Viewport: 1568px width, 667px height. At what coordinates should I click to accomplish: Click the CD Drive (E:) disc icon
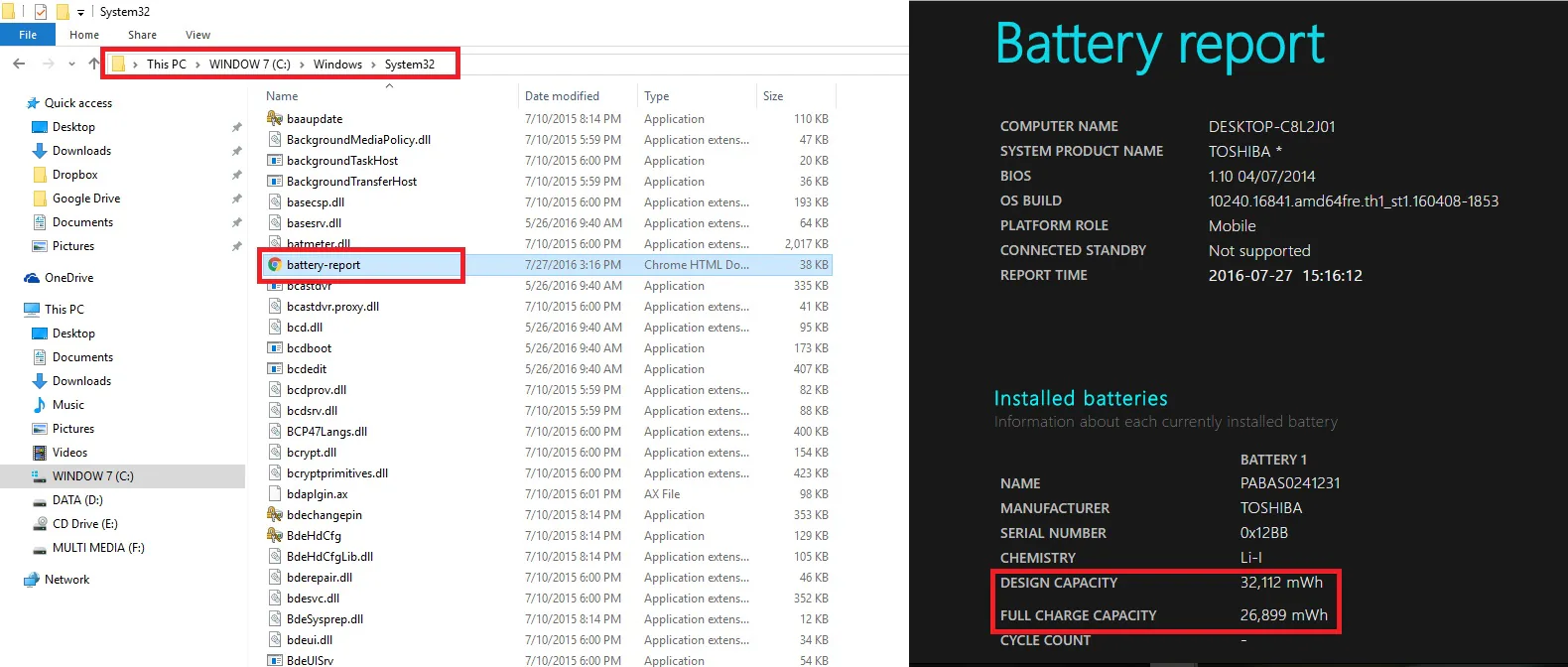tap(40, 524)
